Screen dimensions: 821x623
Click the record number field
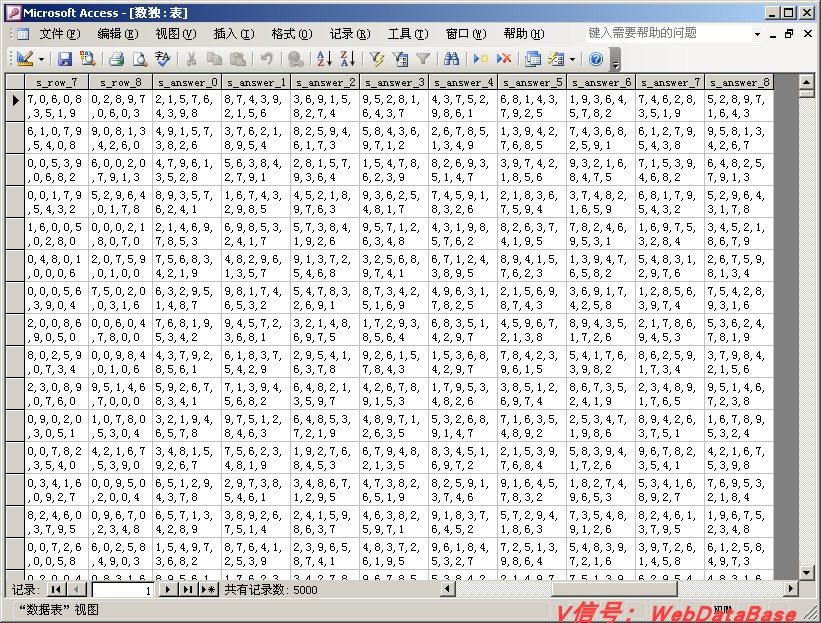[123, 591]
